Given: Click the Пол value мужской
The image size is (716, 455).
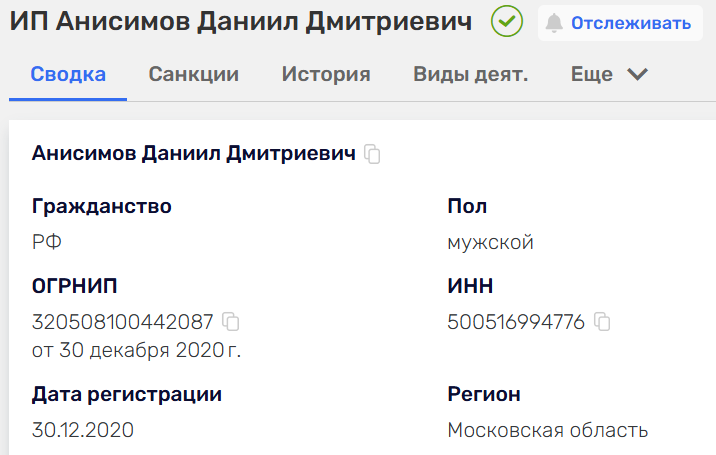Looking at the screenshot, I should 490,242.
